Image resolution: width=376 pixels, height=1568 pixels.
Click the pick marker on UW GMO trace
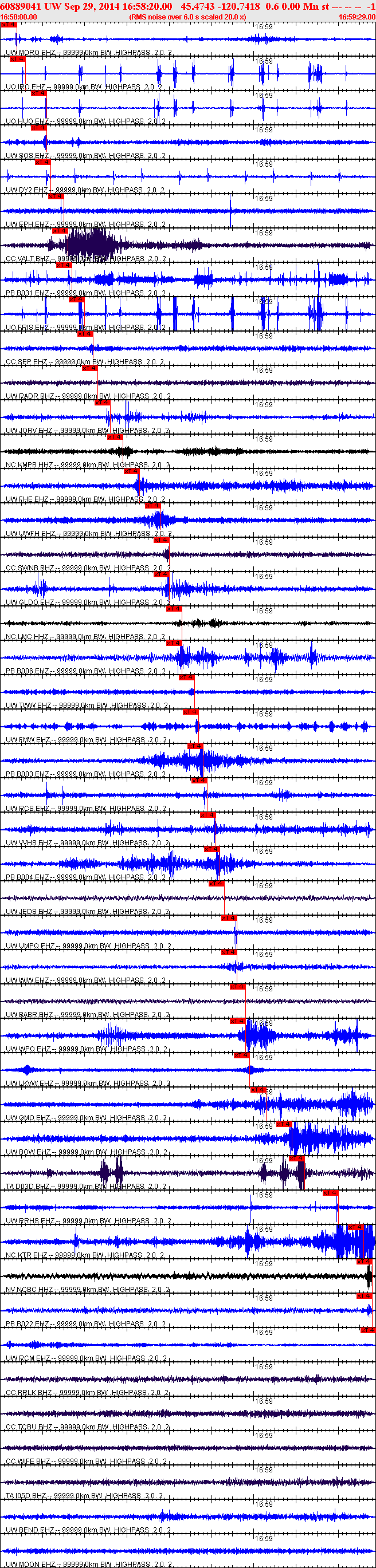click(x=258, y=1090)
